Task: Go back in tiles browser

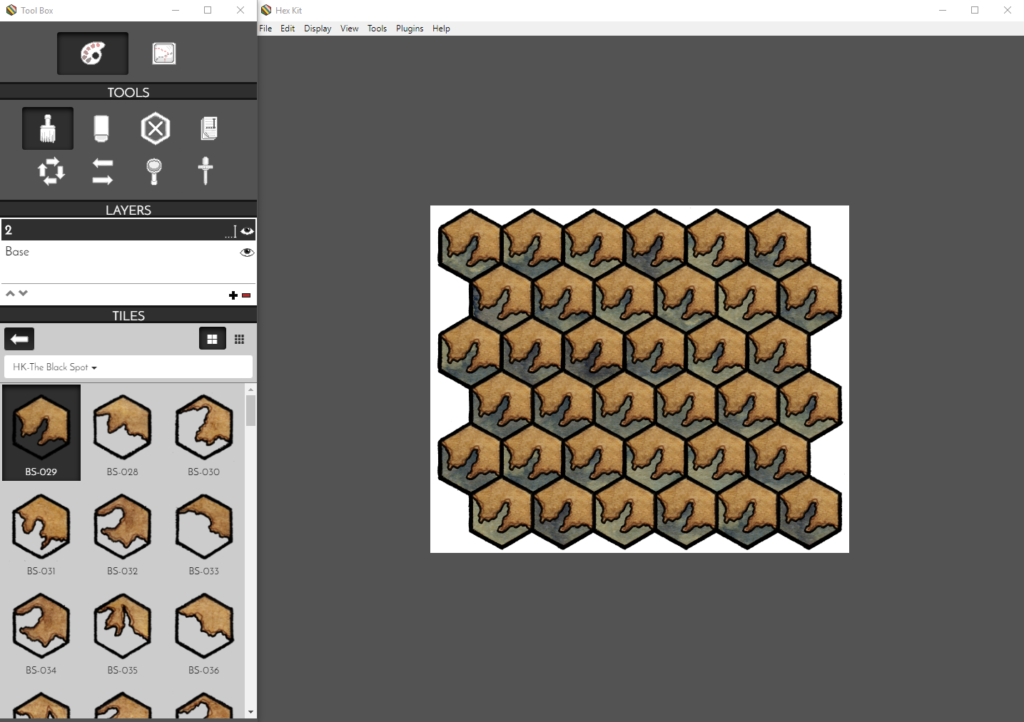Action: (19, 339)
